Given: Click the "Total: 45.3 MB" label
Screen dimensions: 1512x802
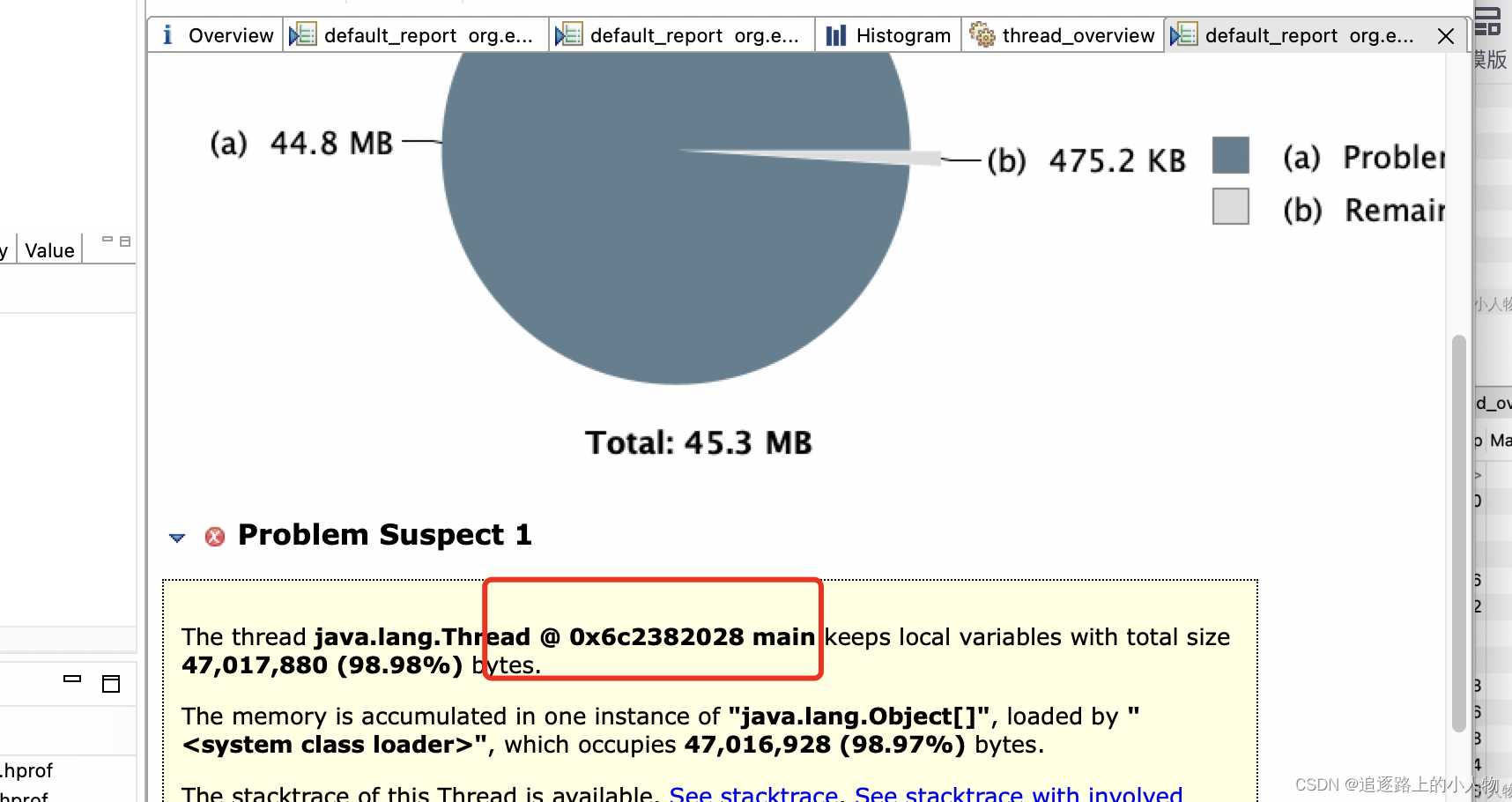Looking at the screenshot, I should (x=699, y=442).
